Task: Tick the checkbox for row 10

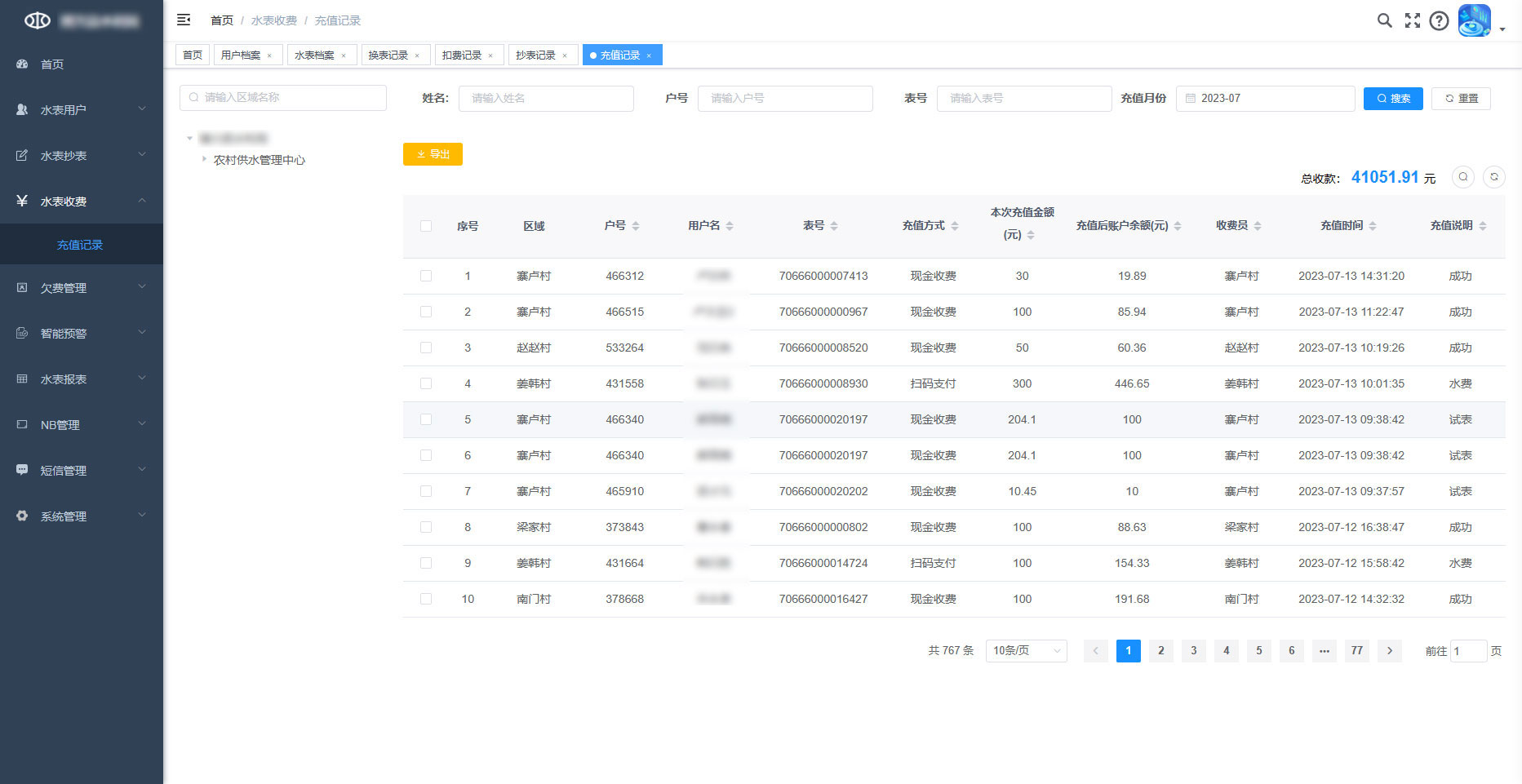Action: coord(426,599)
